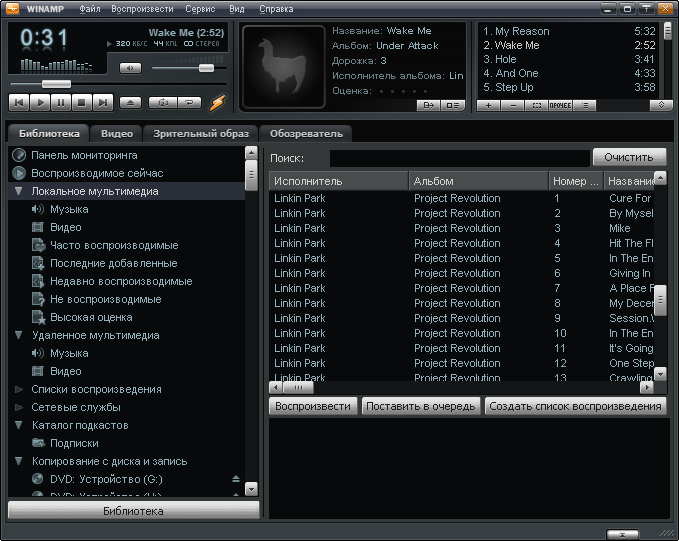The width and height of the screenshot is (679, 541).
Task: Toggle repeat mode
Action: [187, 102]
